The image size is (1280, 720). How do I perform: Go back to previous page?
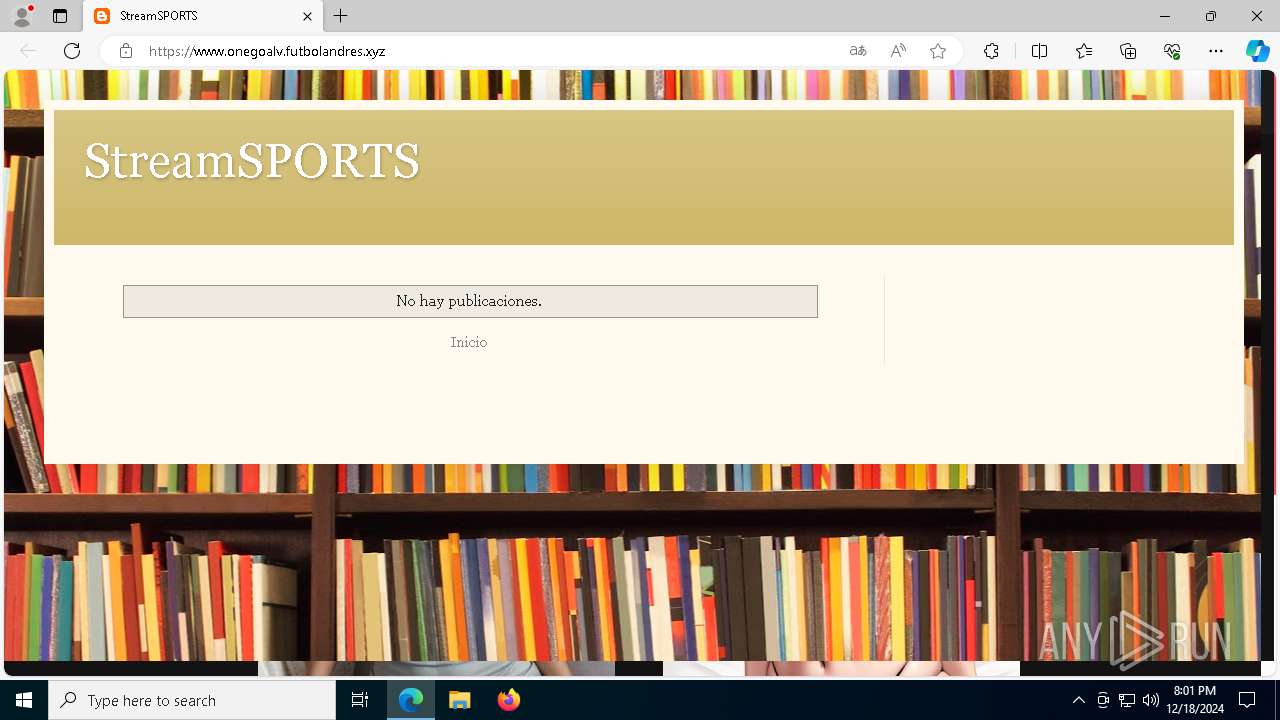click(x=28, y=51)
